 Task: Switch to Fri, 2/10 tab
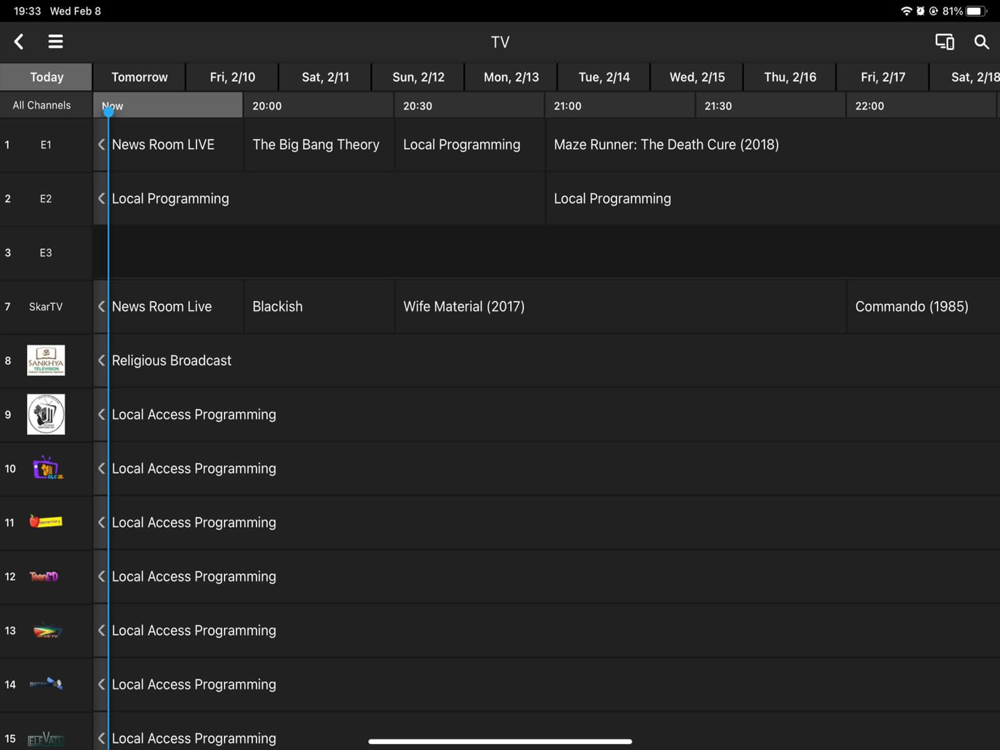pyautogui.click(x=232, y=77)
